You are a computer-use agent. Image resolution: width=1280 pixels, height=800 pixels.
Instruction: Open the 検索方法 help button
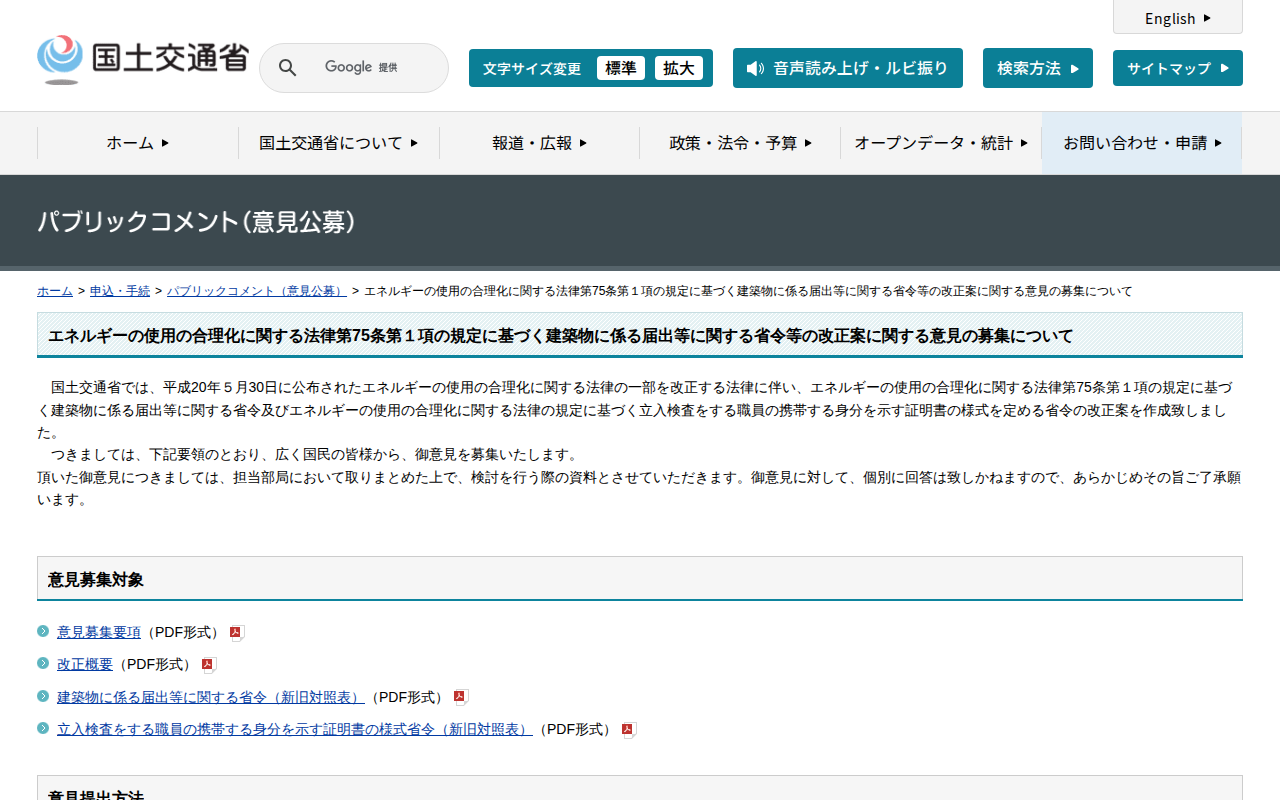tap(1037, 68)
